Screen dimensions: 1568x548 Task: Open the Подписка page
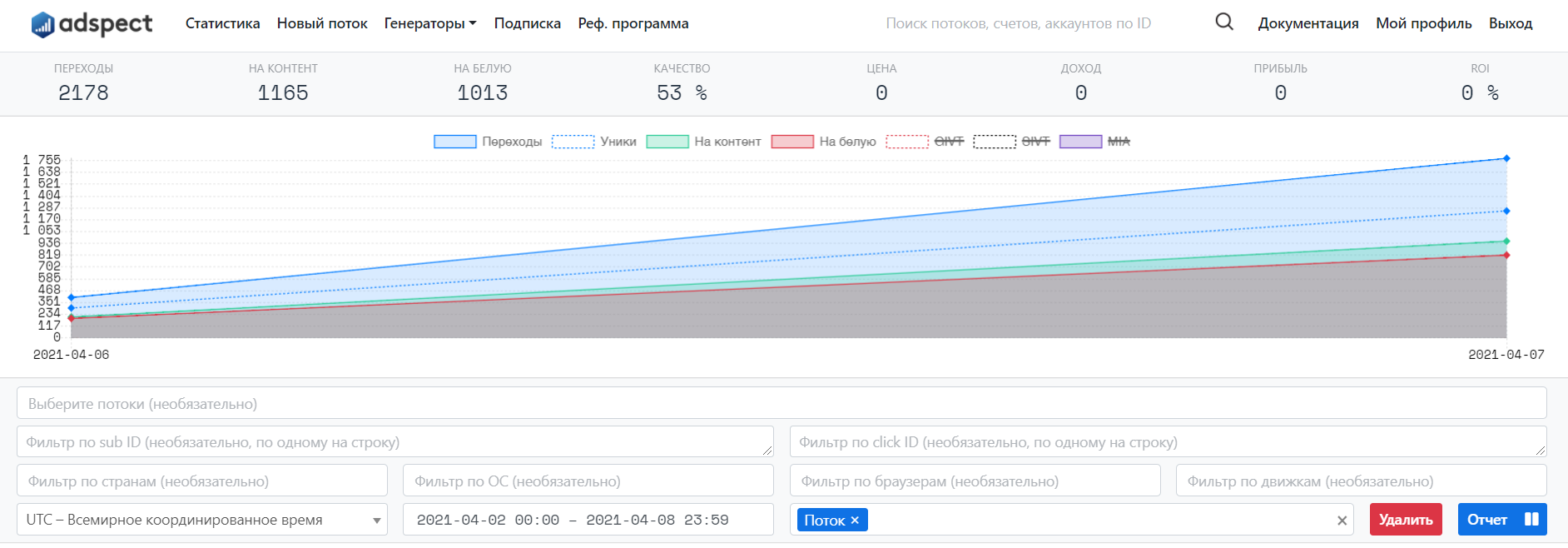528,23
